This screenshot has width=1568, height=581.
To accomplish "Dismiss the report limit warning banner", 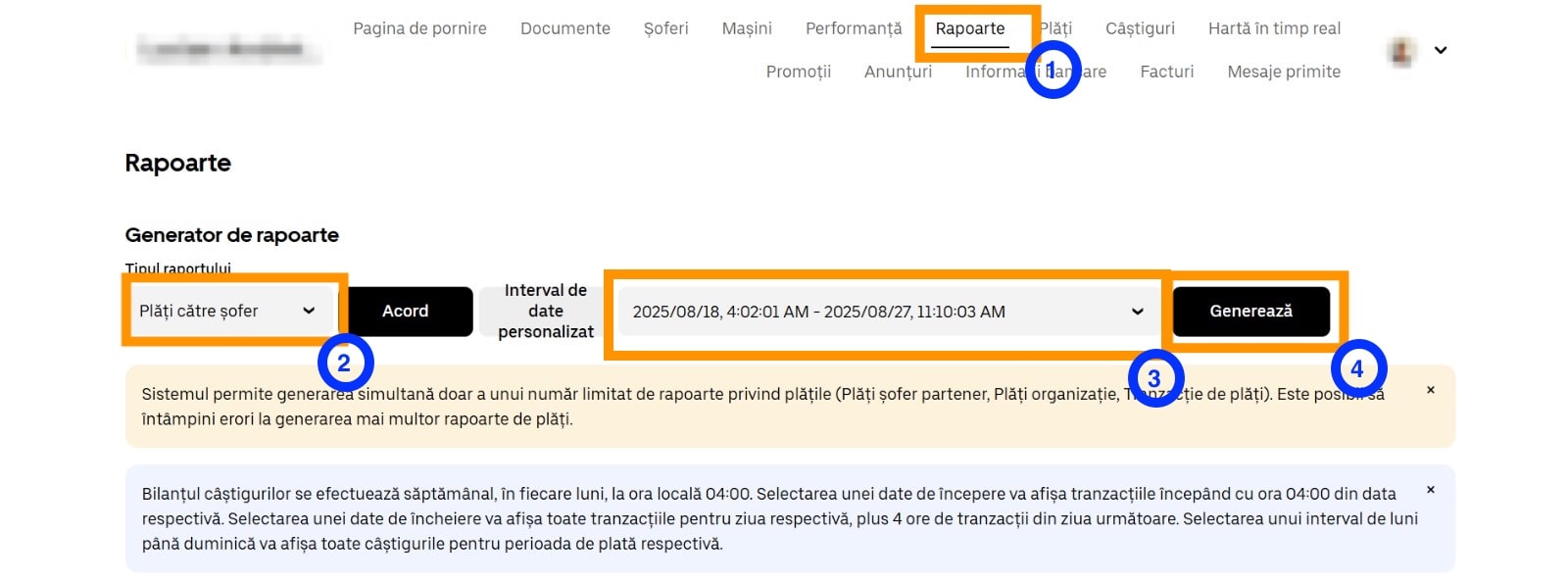I will 1431,390.
